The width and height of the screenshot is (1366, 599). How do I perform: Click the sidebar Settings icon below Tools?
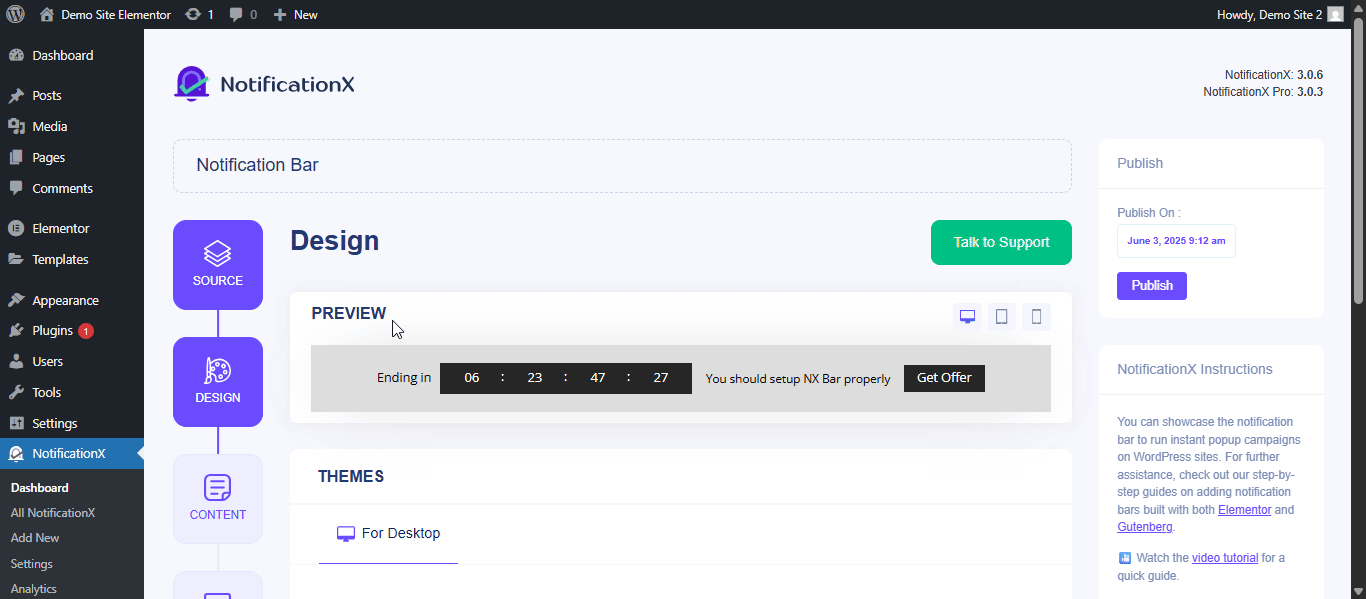[16, 423]
